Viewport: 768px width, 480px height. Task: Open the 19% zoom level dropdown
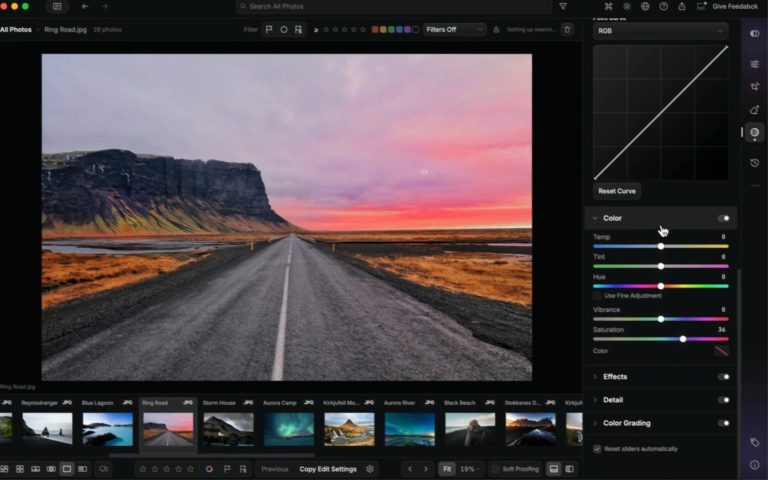[469, 469]
